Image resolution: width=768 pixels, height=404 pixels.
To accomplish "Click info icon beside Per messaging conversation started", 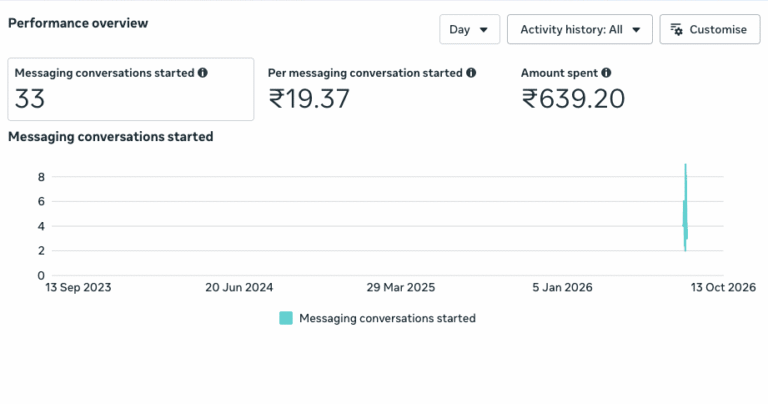I will coord(471,72).
